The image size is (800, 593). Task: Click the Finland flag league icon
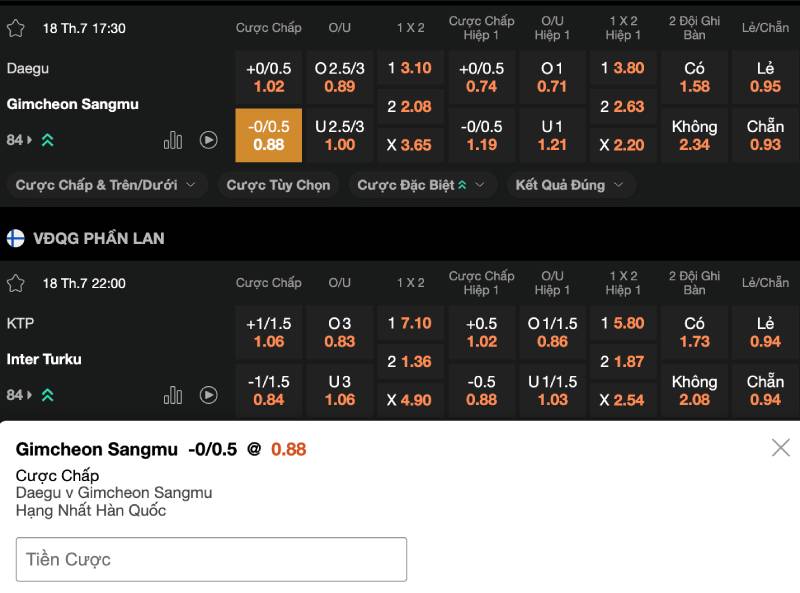click(x=16, y=238)
